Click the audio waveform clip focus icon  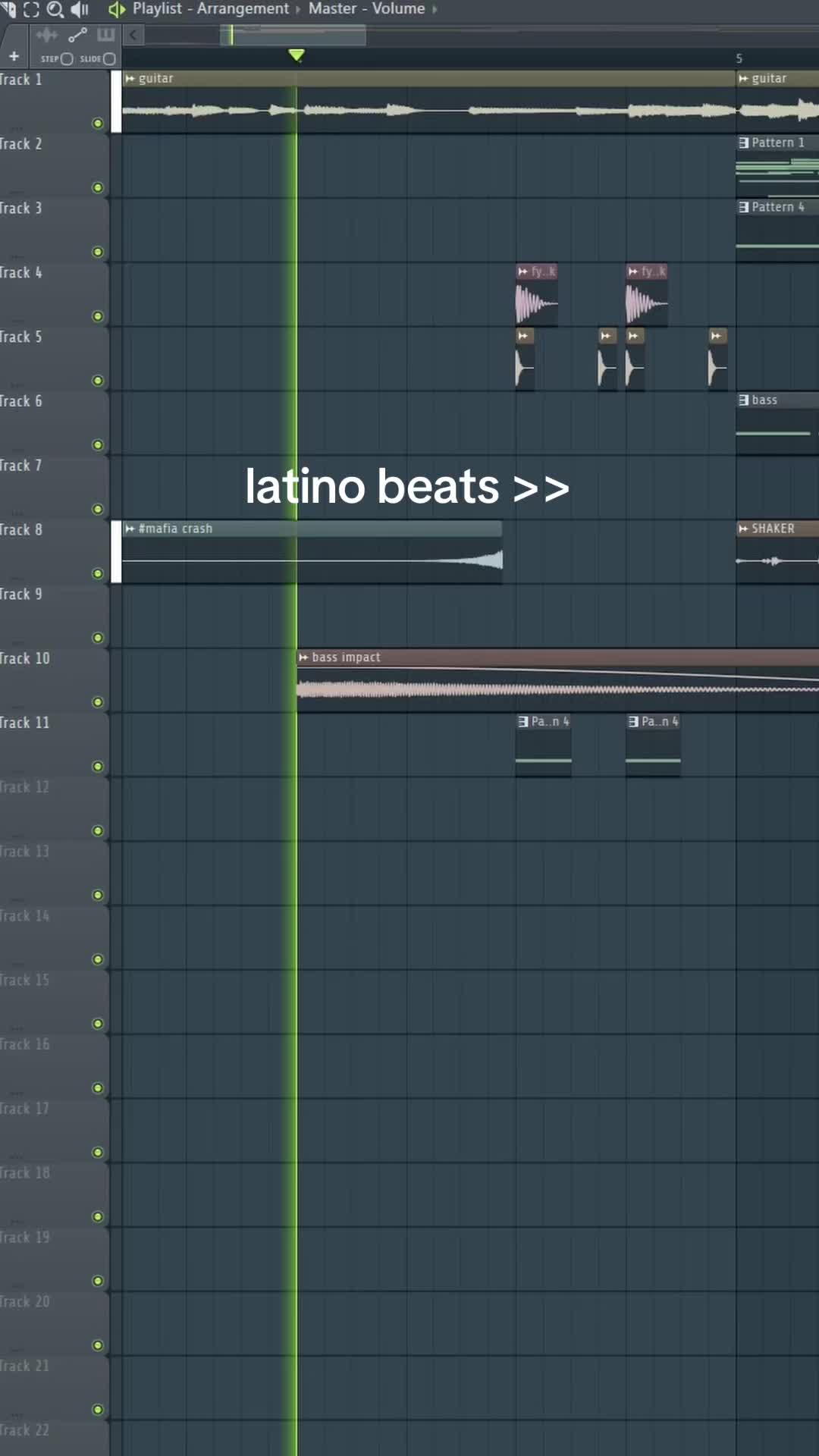click(46, 35)
